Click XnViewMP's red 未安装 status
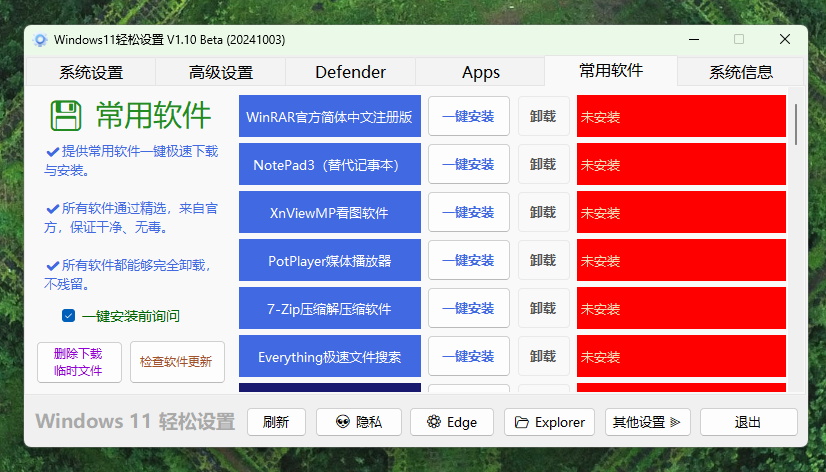The height and width of the screenshot is (472, 826). (x=681, y=212)
